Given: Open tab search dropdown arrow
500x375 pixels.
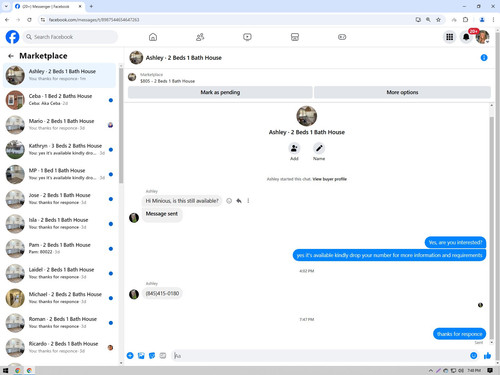Looking at the screenshot, I should 6,6.
